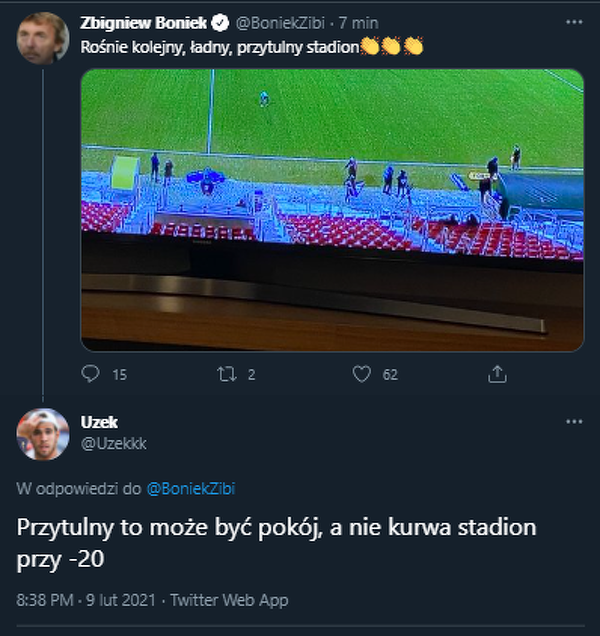This screenshot has width=600, height=636.
Task: Click the reply speech bubble icon
Action: (x=91, y=374)
